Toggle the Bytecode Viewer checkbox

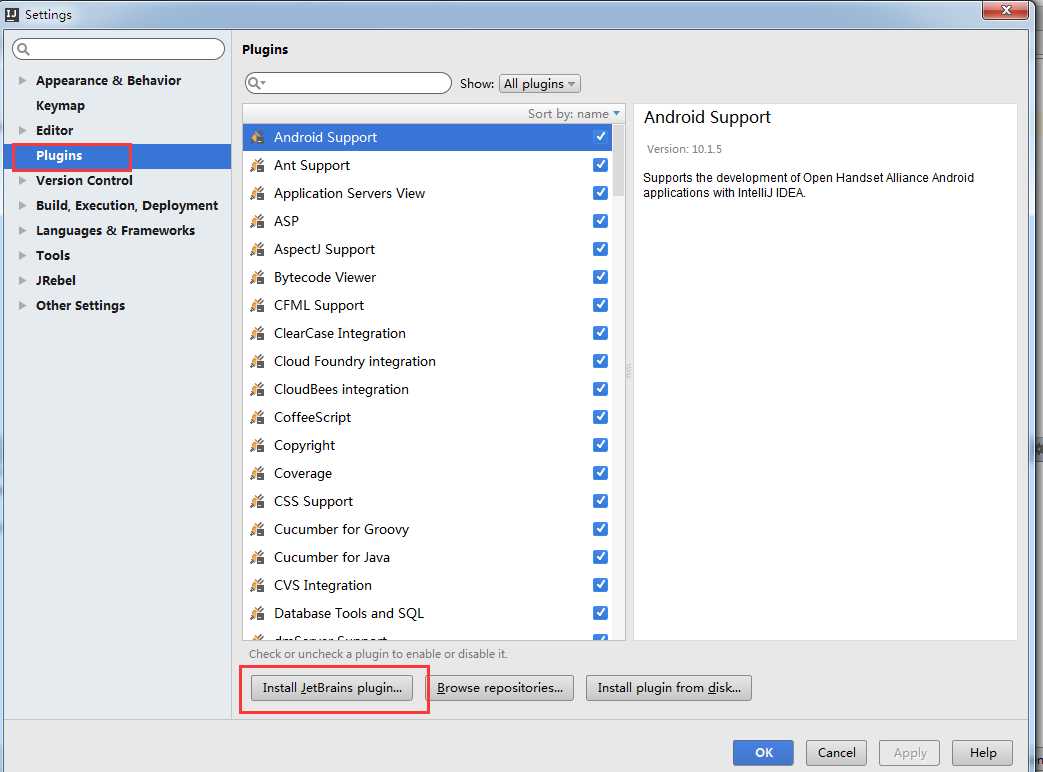coord(600,276)
